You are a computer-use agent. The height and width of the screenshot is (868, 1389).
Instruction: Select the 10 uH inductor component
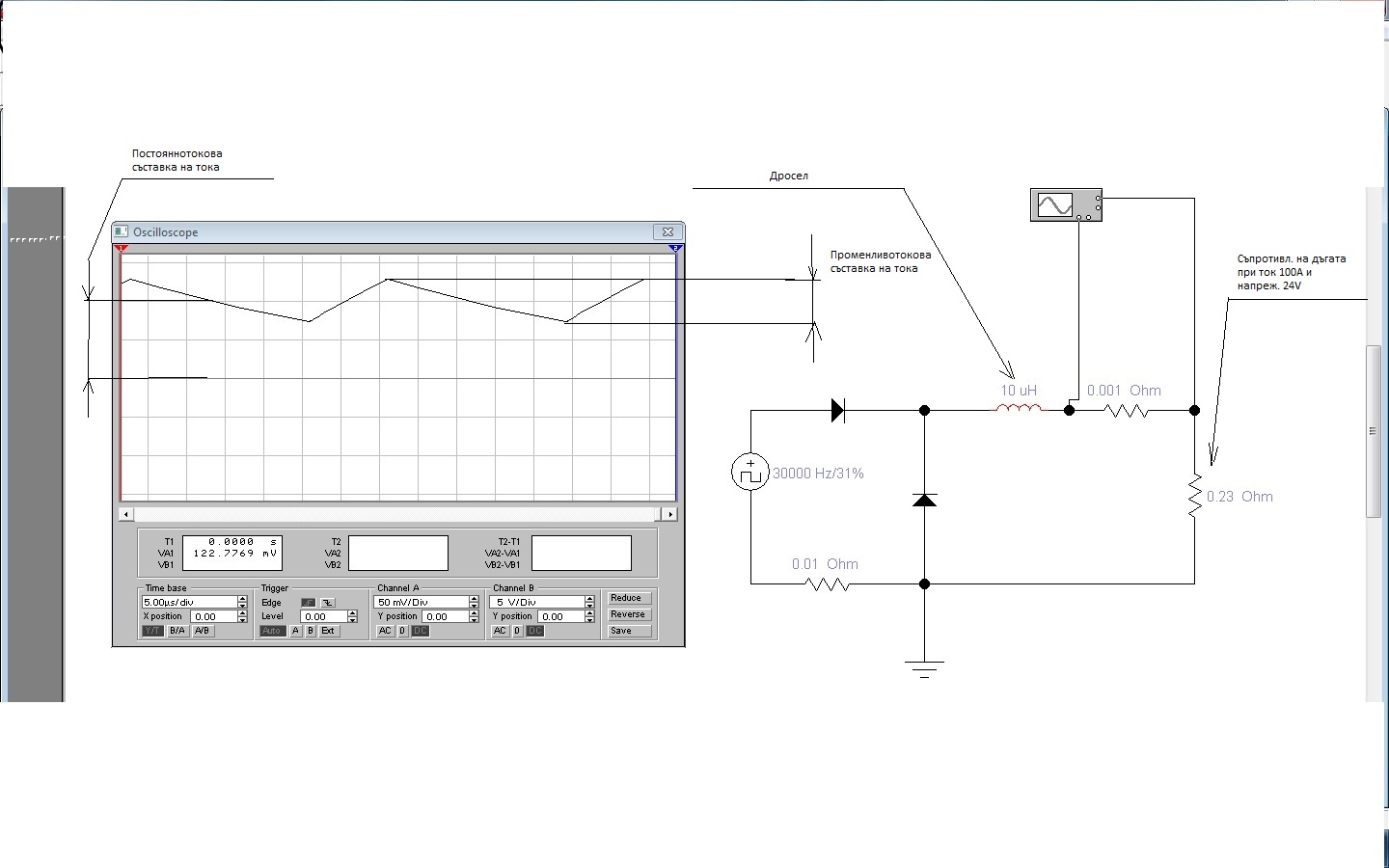point(1019,409)
